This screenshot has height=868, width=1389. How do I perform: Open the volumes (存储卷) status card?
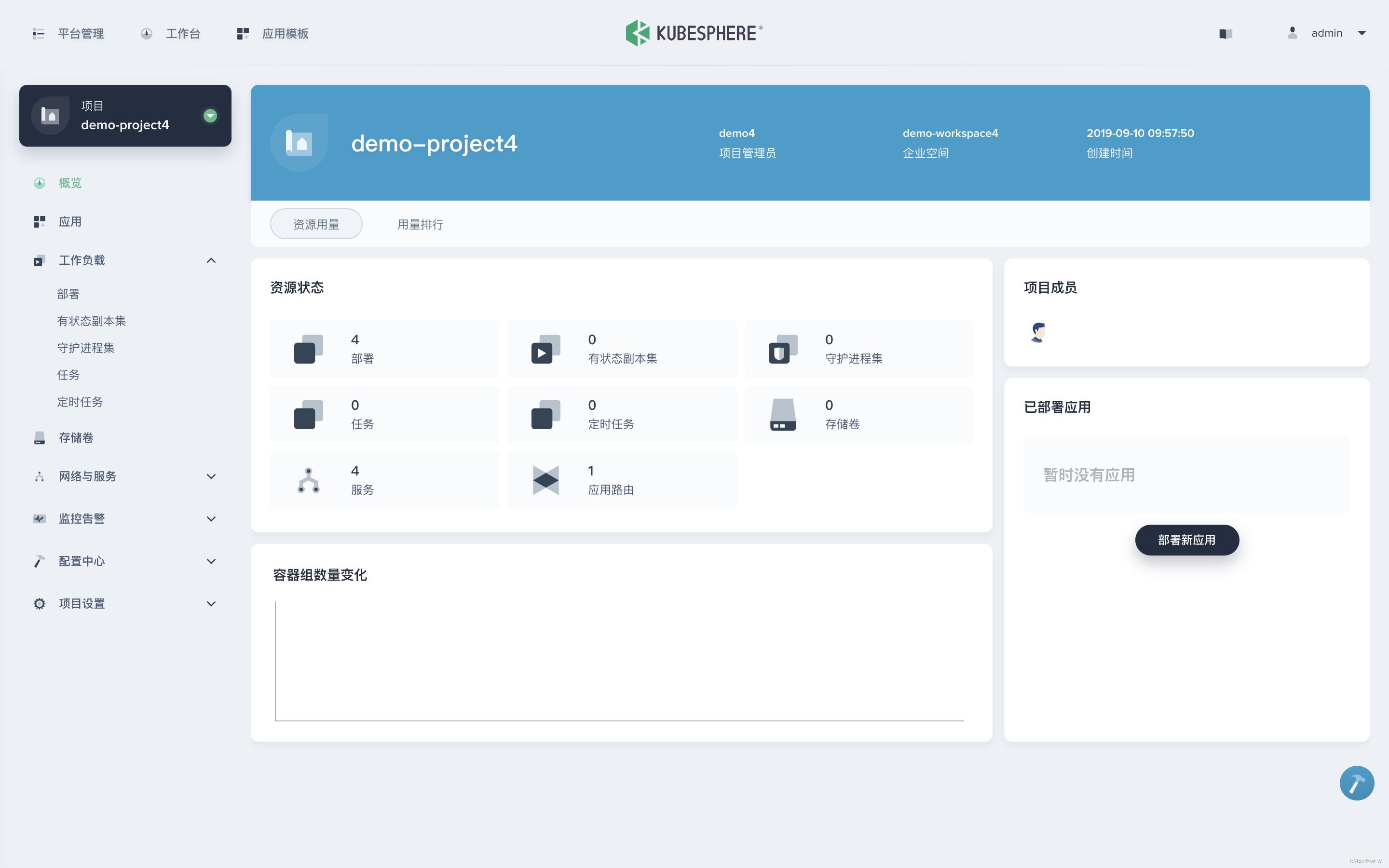click(x=858, y=415)
